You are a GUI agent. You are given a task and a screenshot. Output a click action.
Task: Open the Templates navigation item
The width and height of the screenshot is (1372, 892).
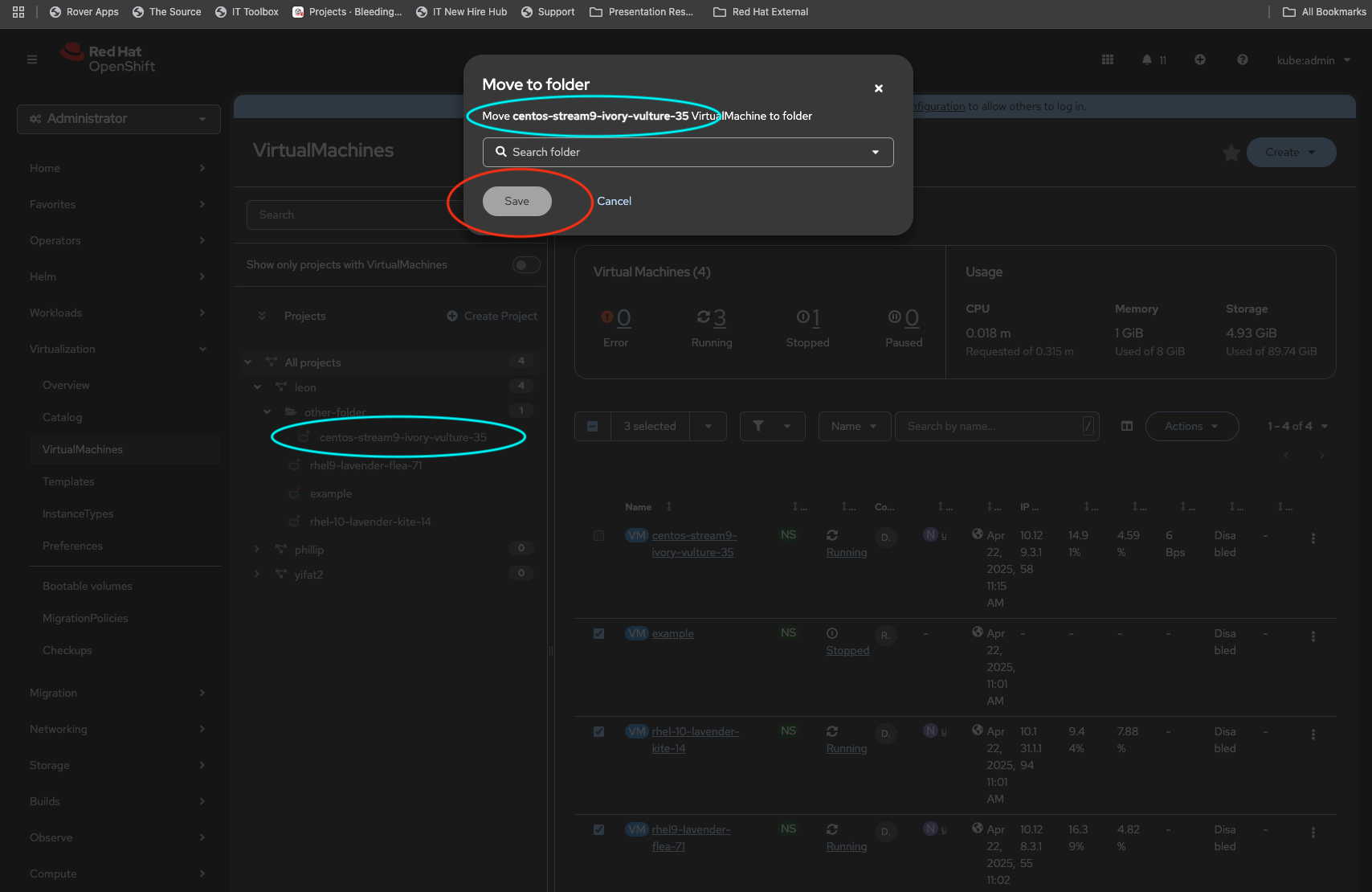click(x=68, y=481)
